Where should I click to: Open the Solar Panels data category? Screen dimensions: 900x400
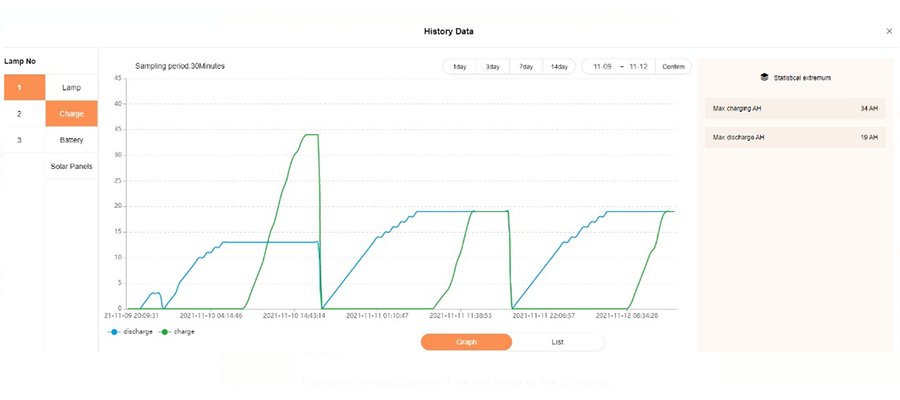(x=72, y=166)
